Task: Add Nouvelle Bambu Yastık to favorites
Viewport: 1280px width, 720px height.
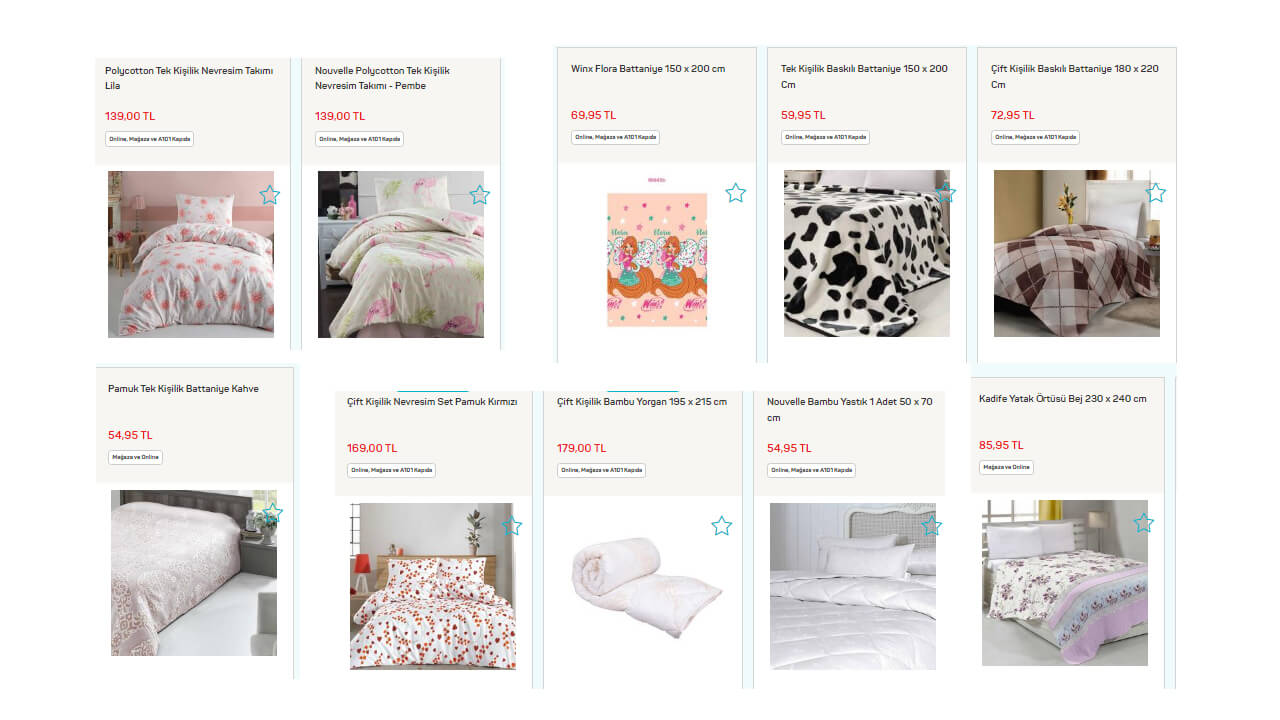Action: coord(932,525)
